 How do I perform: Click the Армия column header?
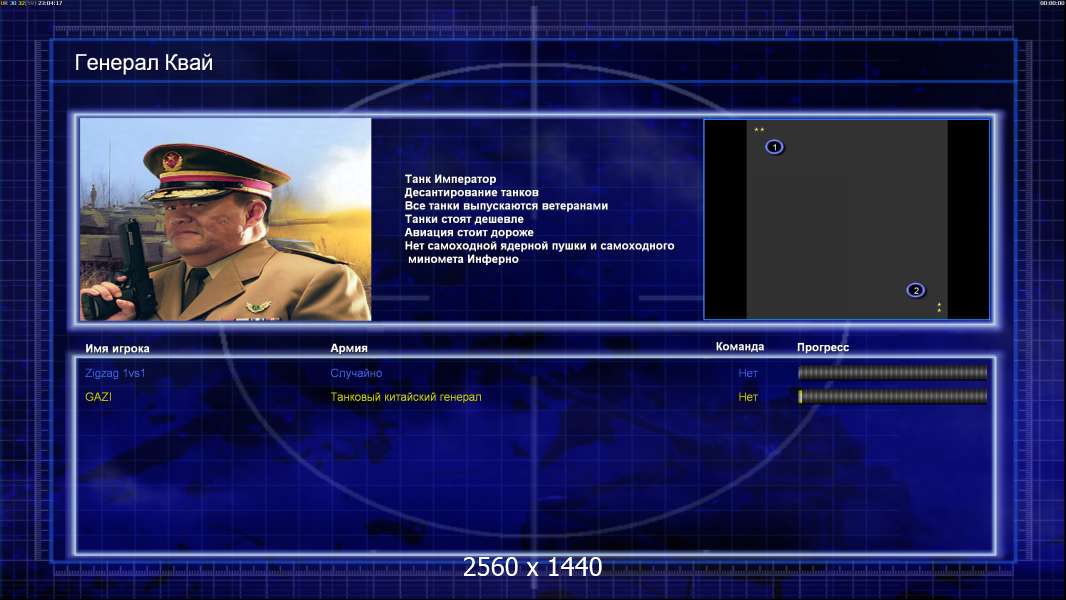(x=349, y=348)
